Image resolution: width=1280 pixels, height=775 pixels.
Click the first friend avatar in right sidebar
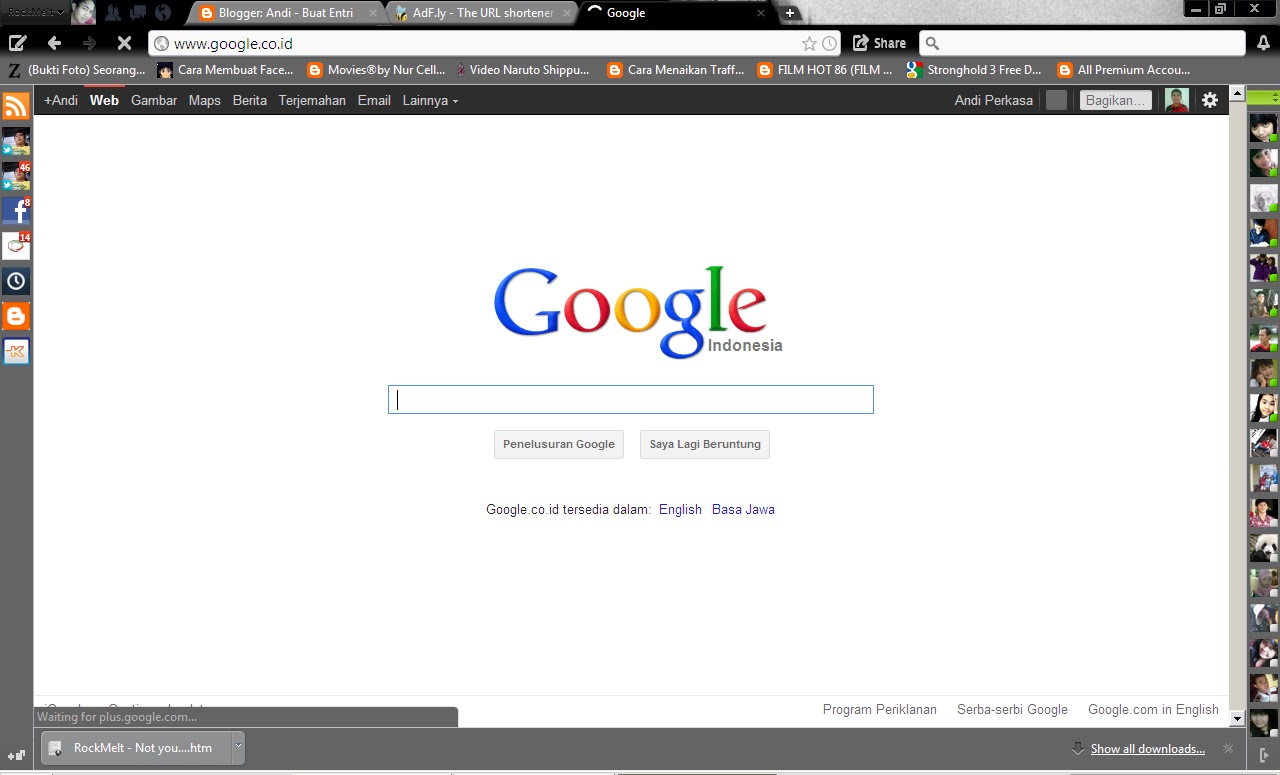point(1263,127)
